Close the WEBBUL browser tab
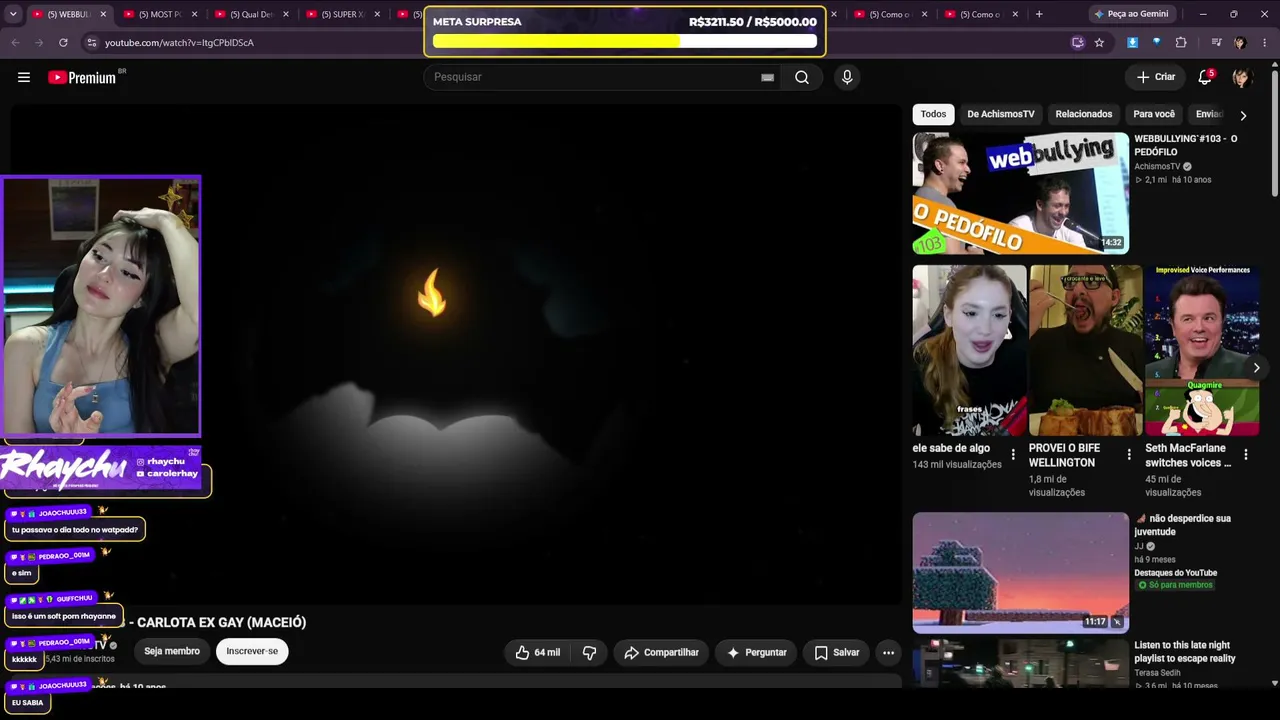1280x720 pixels. pos(103,14)
